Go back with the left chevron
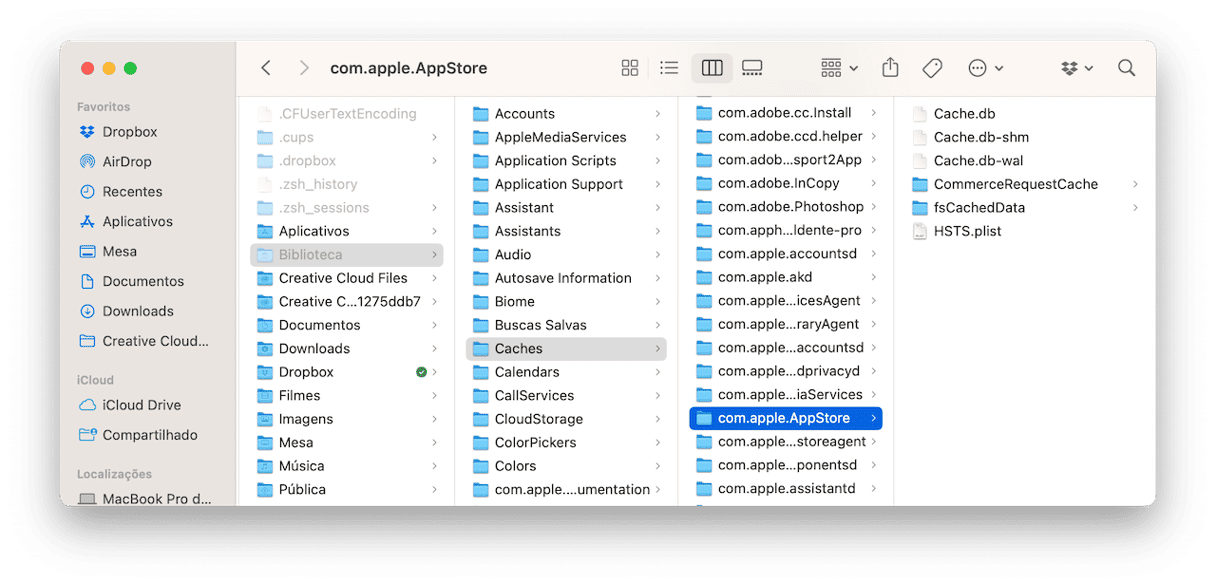The height and width of the screenshot is (585, 1216). pos(266,68)
